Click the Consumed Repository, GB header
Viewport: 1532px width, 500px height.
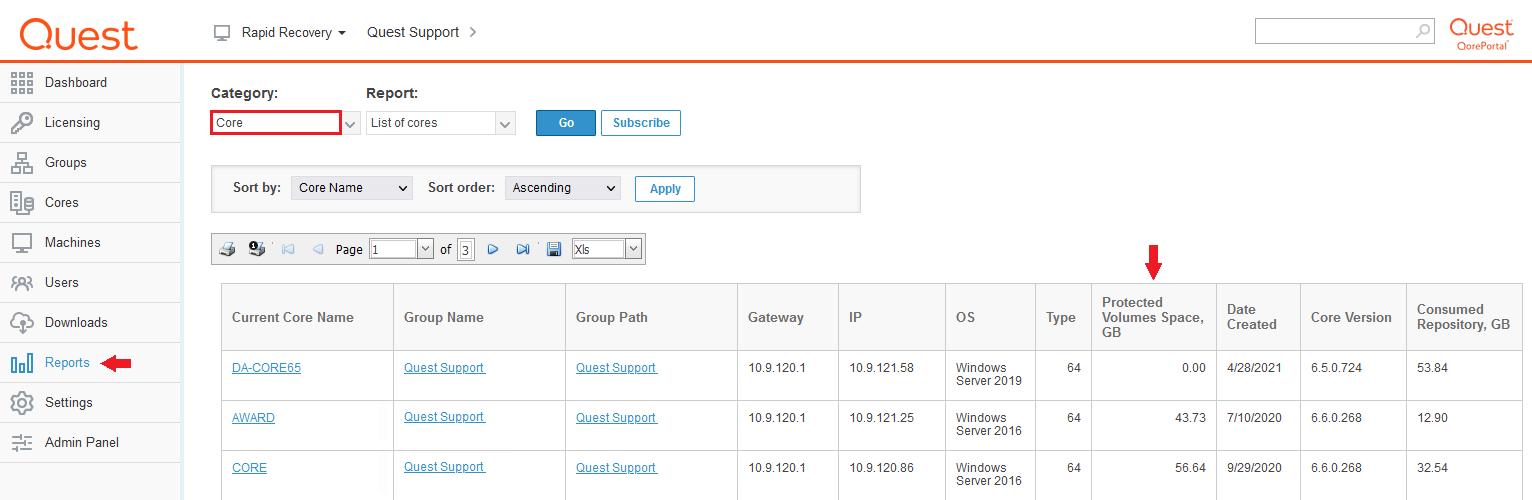point(1464,317)
